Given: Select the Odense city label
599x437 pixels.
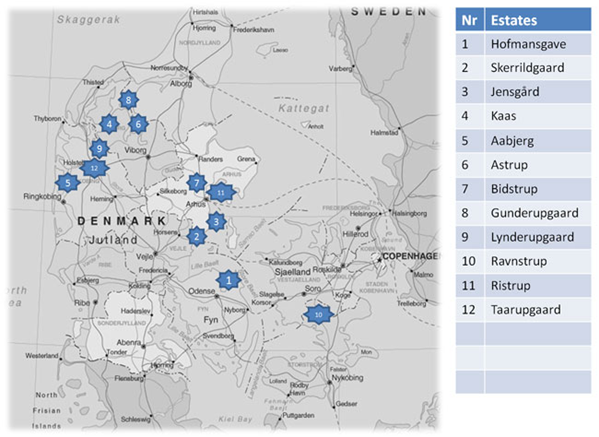Looking at the screenshot, I should pyautogui.click(x=201, y=291).
